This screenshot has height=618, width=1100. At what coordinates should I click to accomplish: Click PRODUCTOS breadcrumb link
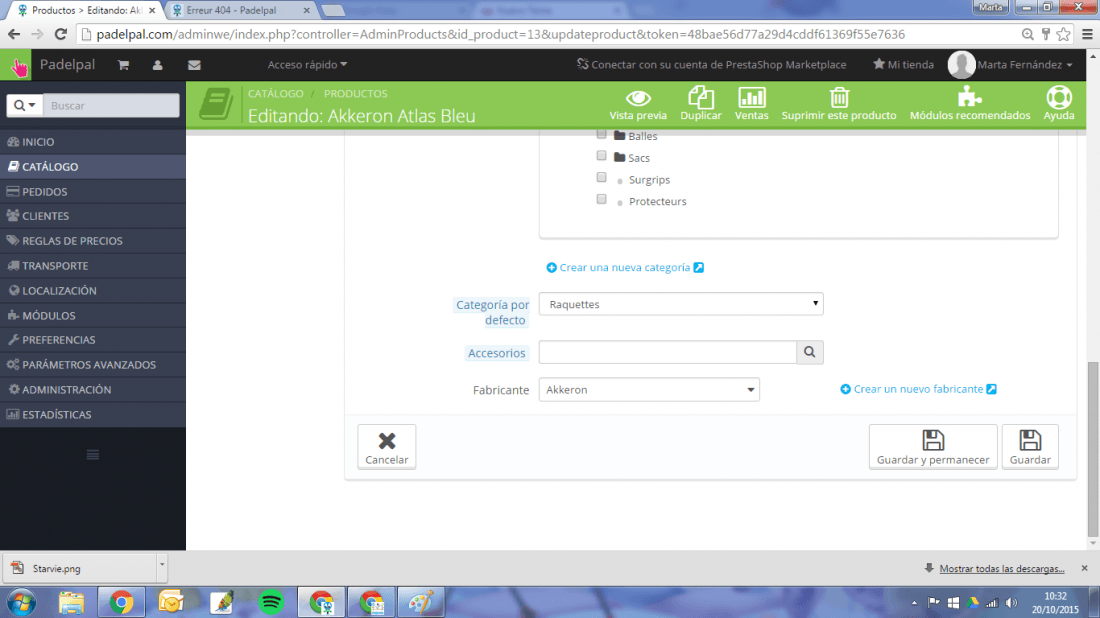[355, 93]
